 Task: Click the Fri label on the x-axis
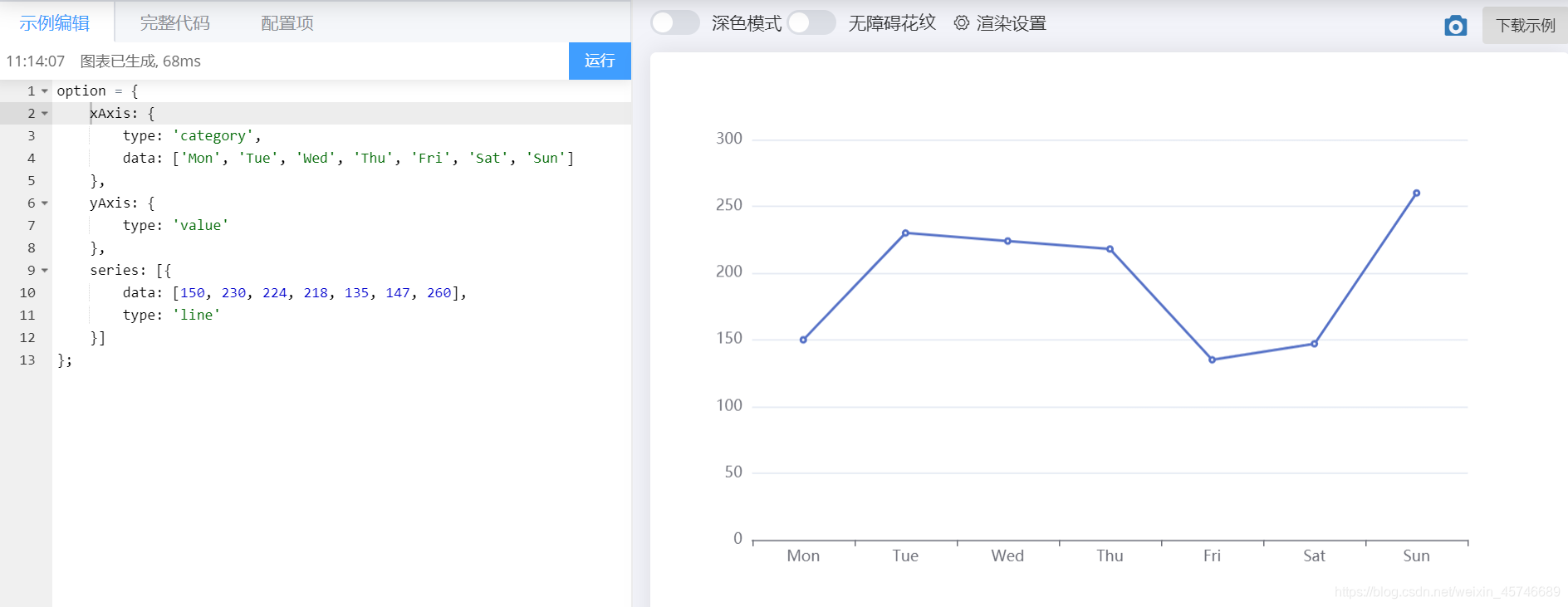pos(1212,556)
